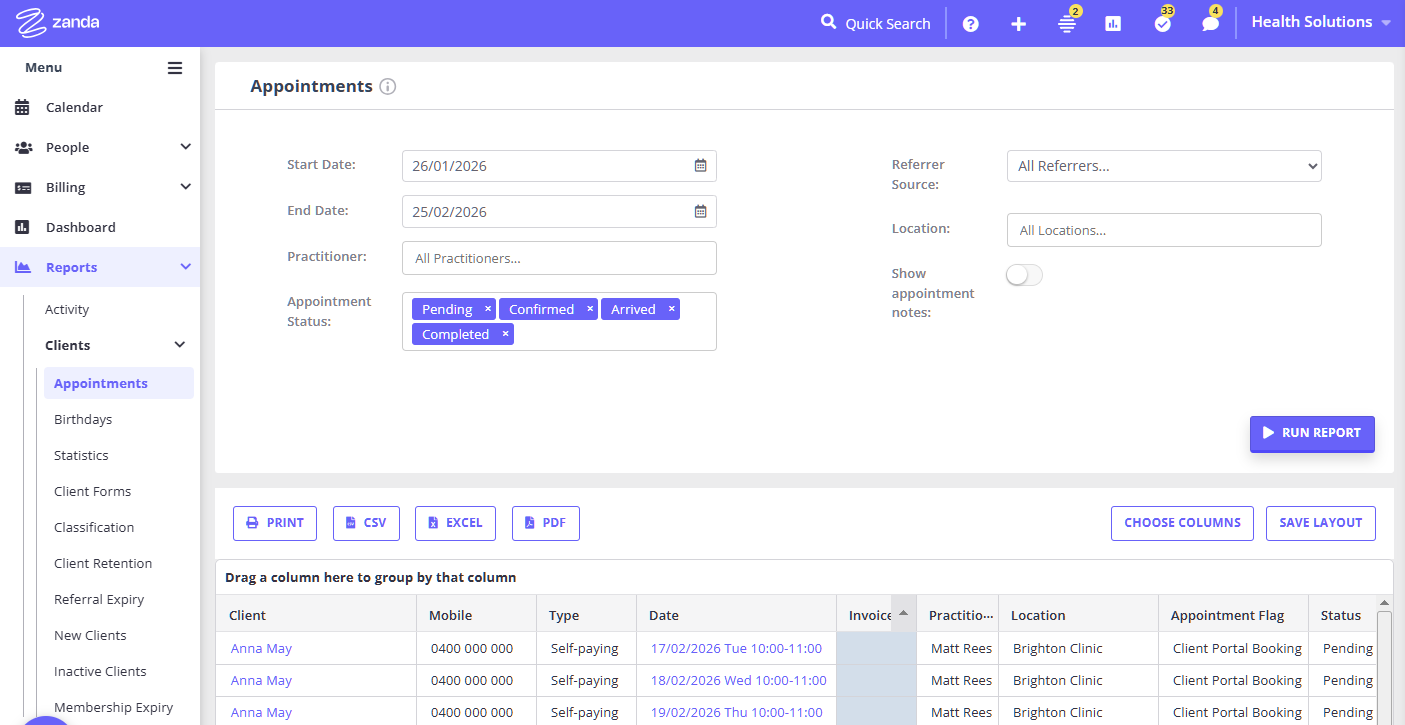Open the Start Date calendar picker icon
Screen dimensions: 1405x725
pos(700,166)
